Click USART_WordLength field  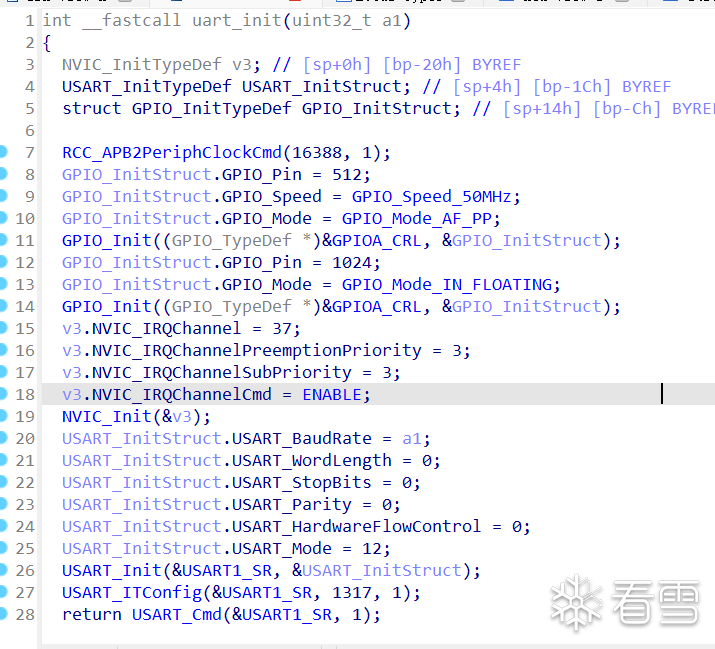pyautogui.click(x=312, y=461)
